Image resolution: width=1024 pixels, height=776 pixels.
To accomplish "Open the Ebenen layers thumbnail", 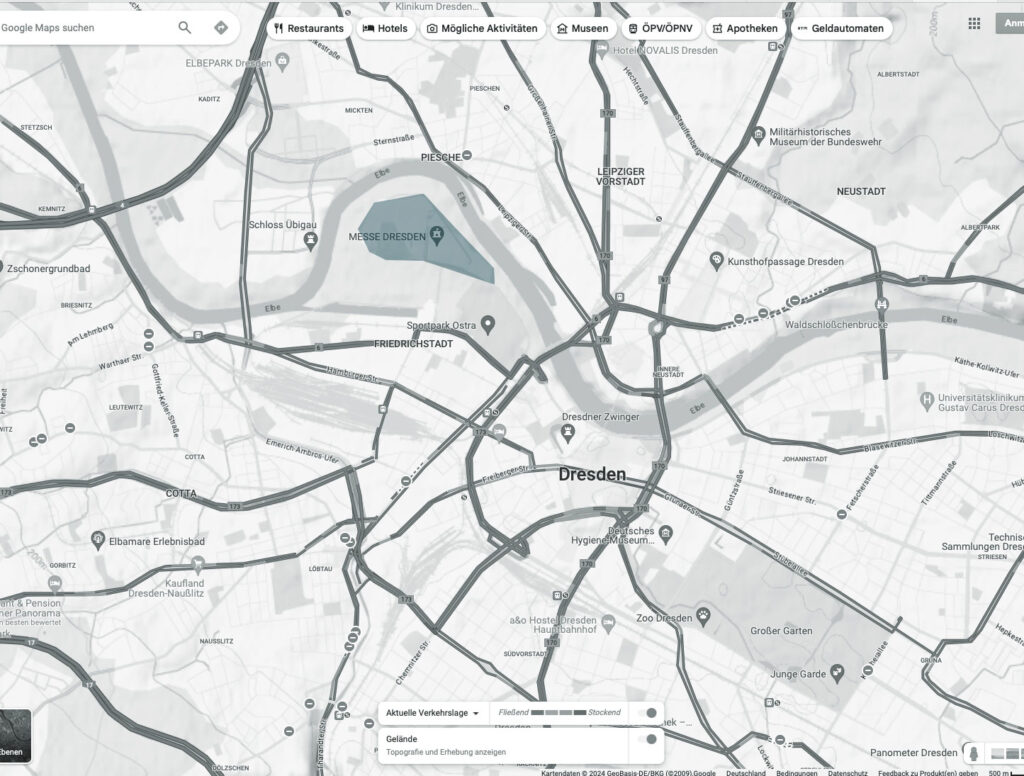I will click(x=15, y=735).
